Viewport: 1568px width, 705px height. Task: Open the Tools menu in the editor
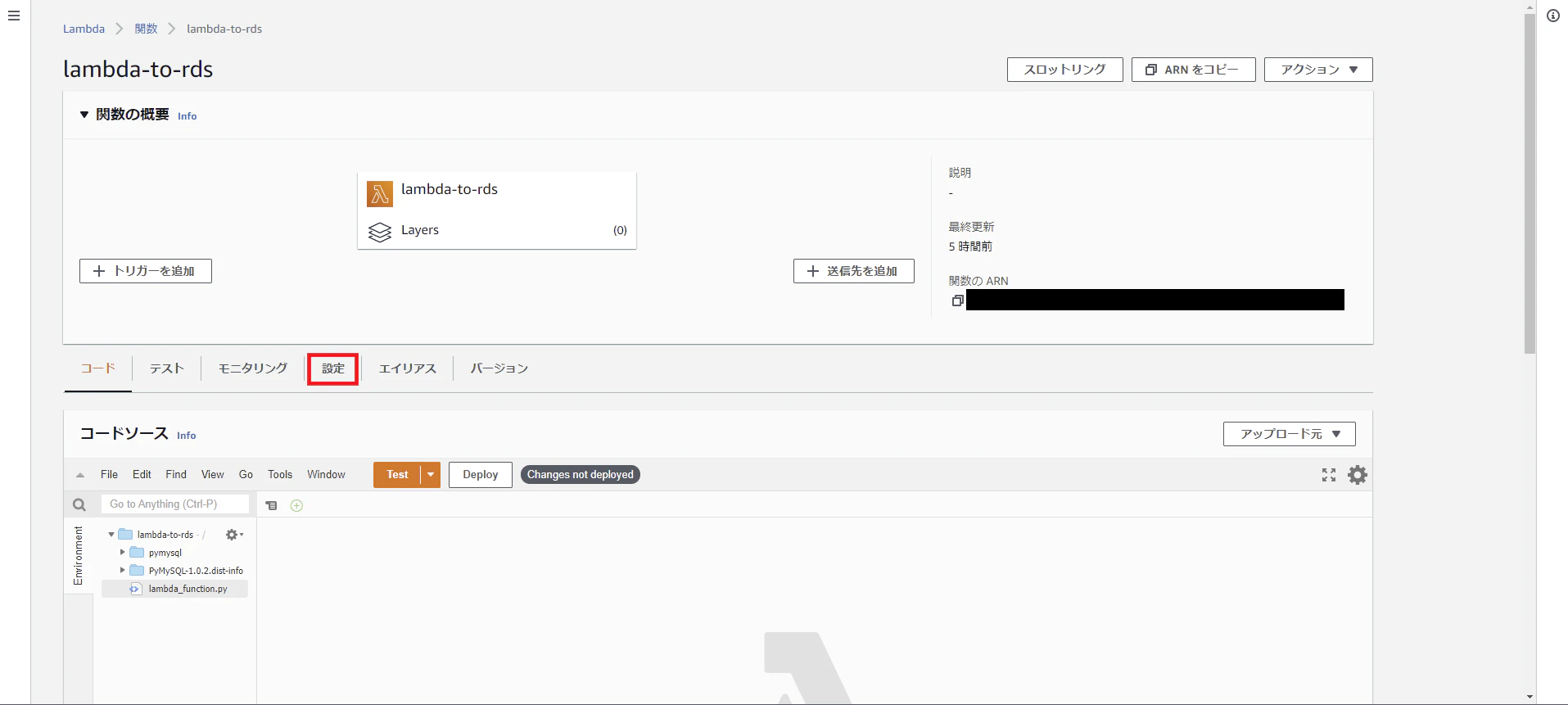[x=280, y=475]
